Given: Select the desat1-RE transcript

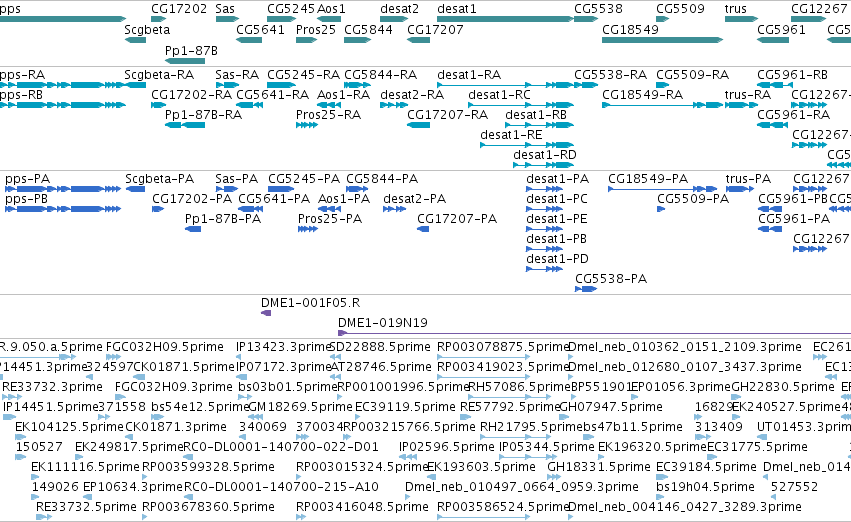Looking at the screenshot, I should [x=527, y=145].
